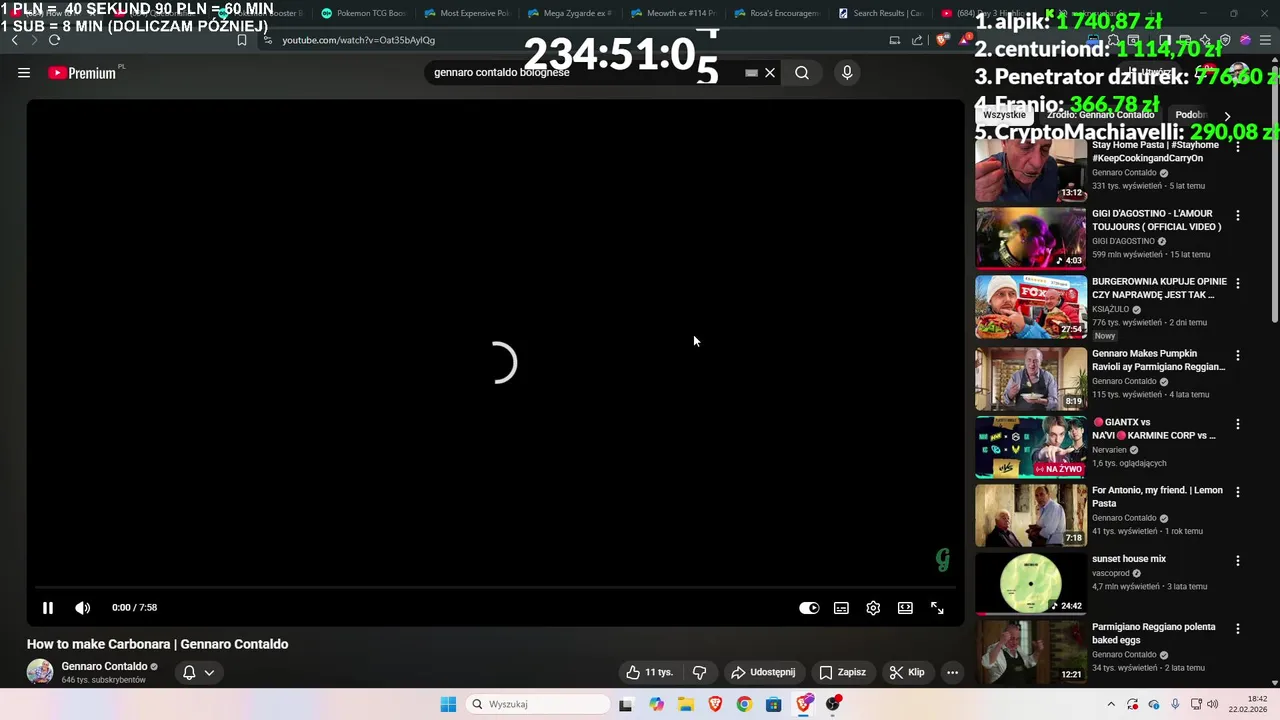This screenshot has height=720, width=1280.
Task: Open the GIANTX vs NAVI live stream
Action: (1031, 447)
